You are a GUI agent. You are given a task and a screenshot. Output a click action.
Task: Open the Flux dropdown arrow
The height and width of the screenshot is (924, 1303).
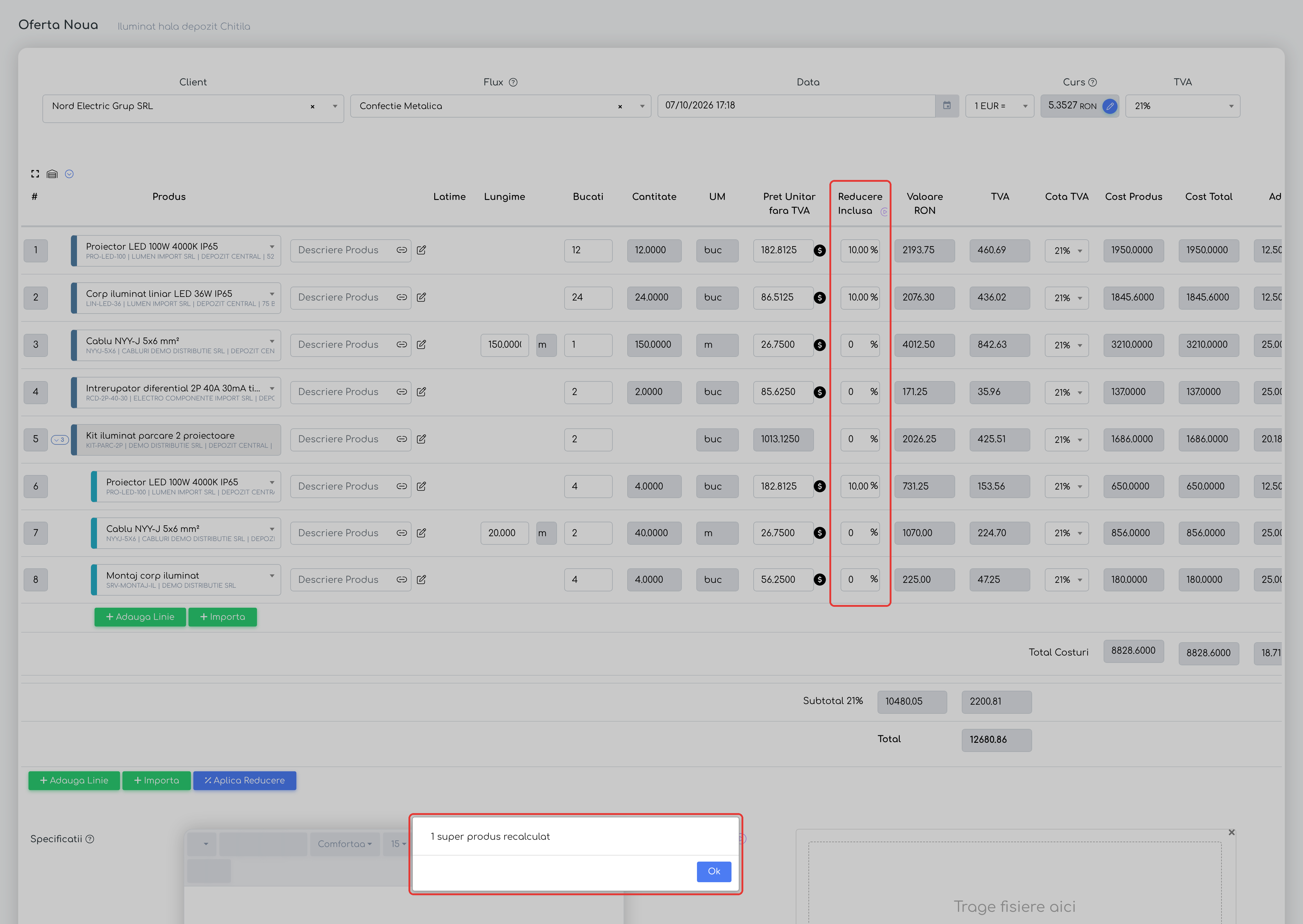(x=642, y=106)
